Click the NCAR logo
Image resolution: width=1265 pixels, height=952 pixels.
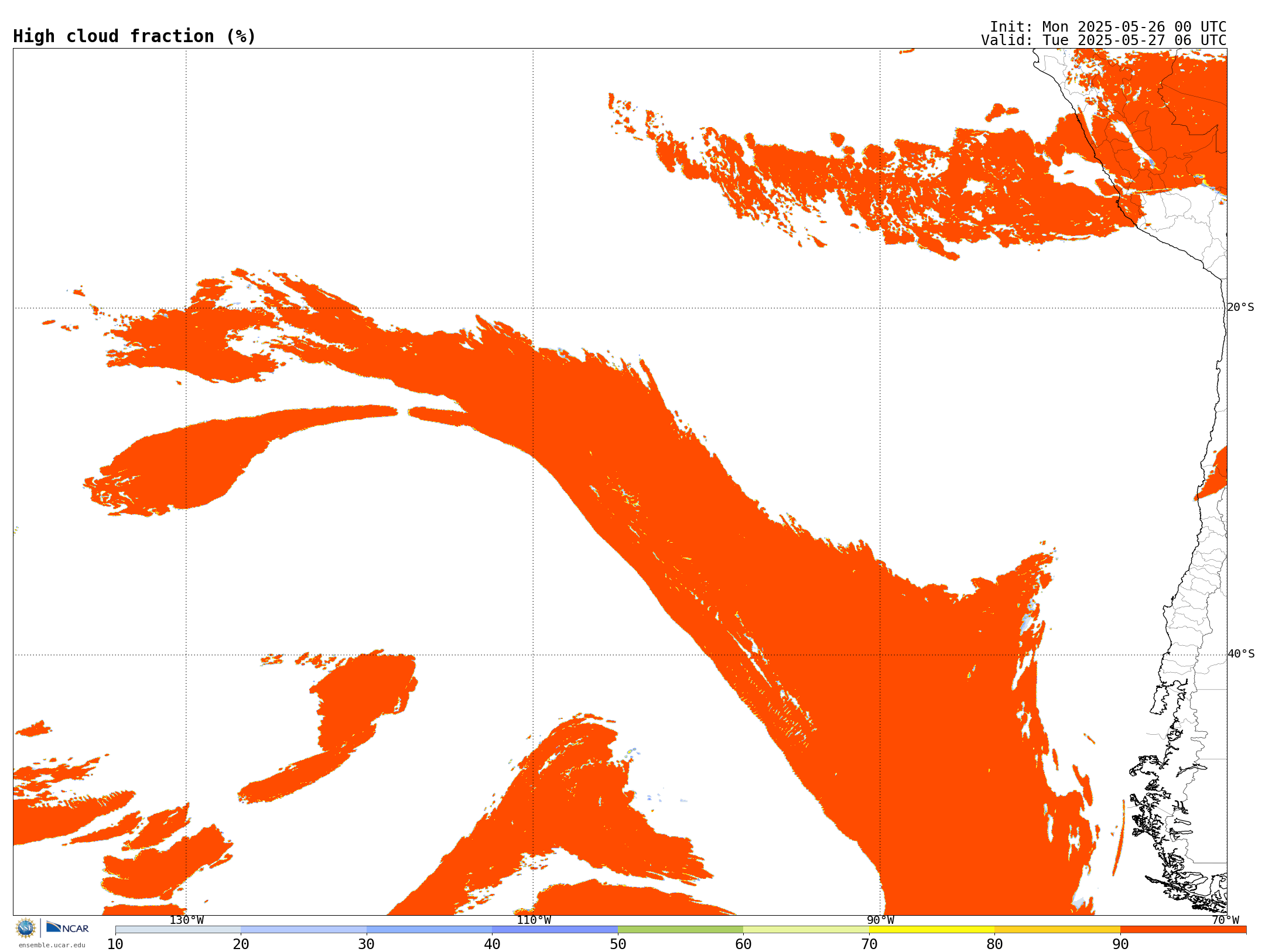pos(67,927)
